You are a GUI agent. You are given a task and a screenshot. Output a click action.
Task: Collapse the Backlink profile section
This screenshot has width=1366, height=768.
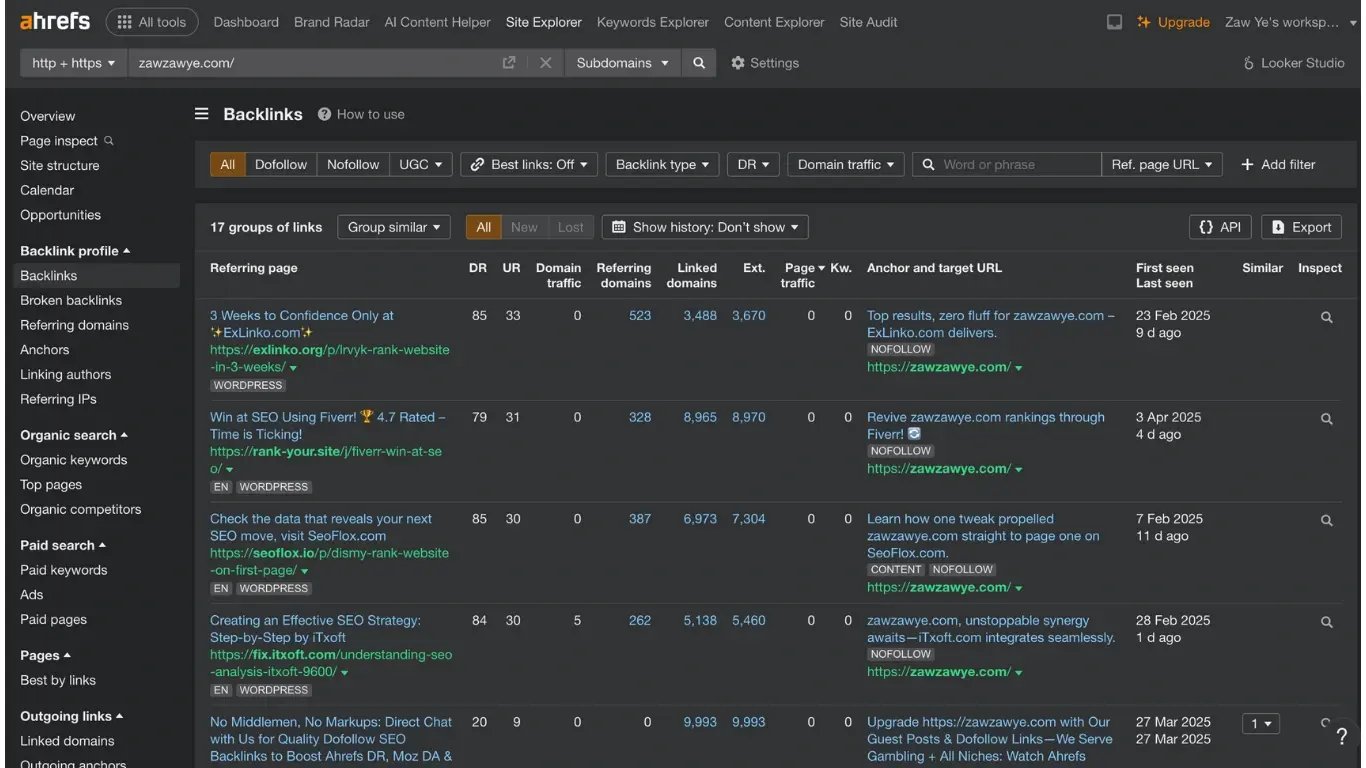pyautogui.click(x=75, y=251)
